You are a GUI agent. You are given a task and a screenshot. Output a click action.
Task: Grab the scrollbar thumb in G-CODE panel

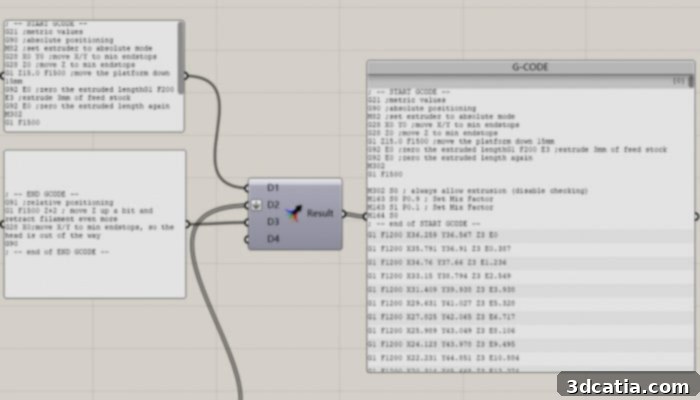point(691,81)
